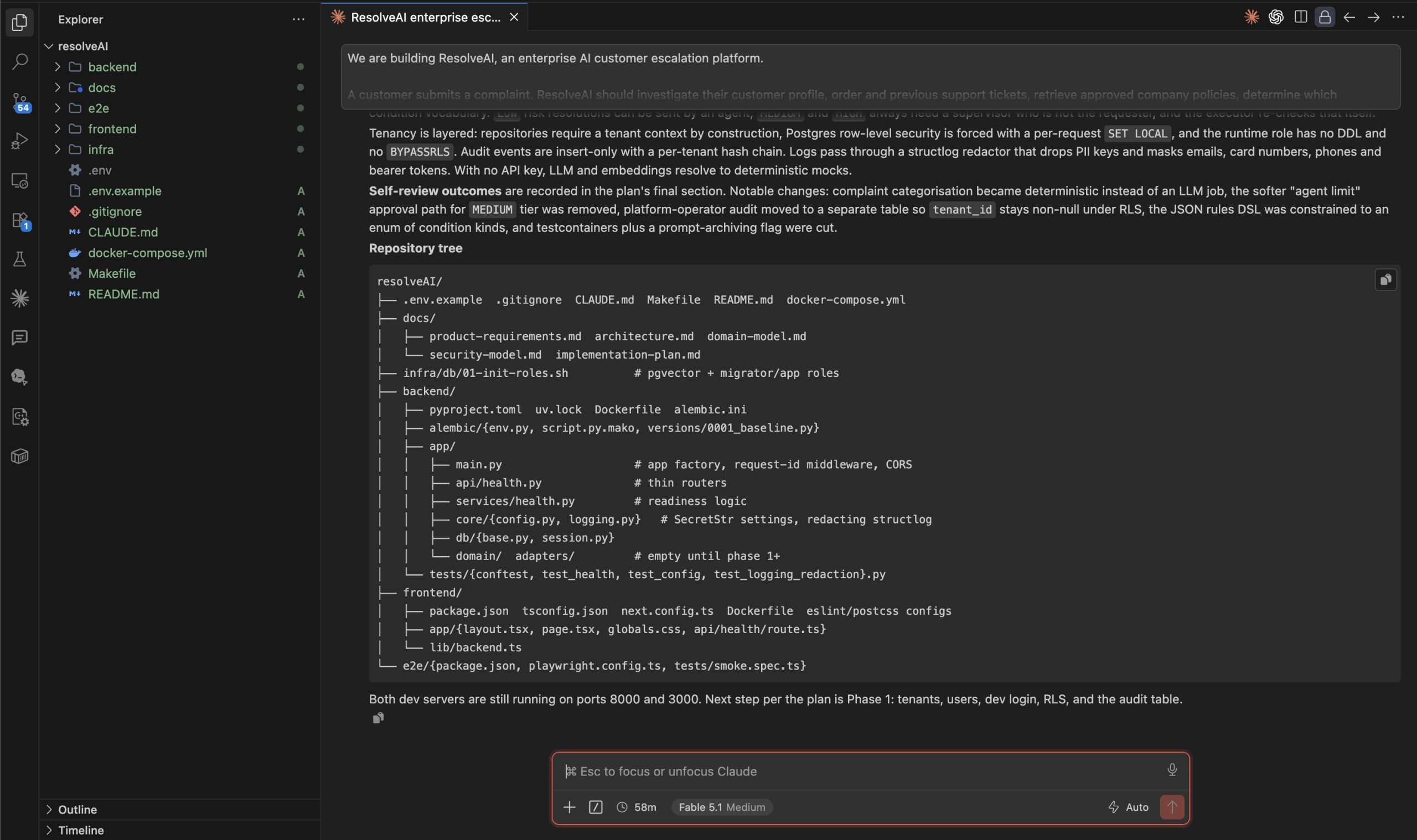This screenshot has height=840, width=1417.
Task: Add attachment with plus icon
Action: pyautogui.click(x=570, y=807)
